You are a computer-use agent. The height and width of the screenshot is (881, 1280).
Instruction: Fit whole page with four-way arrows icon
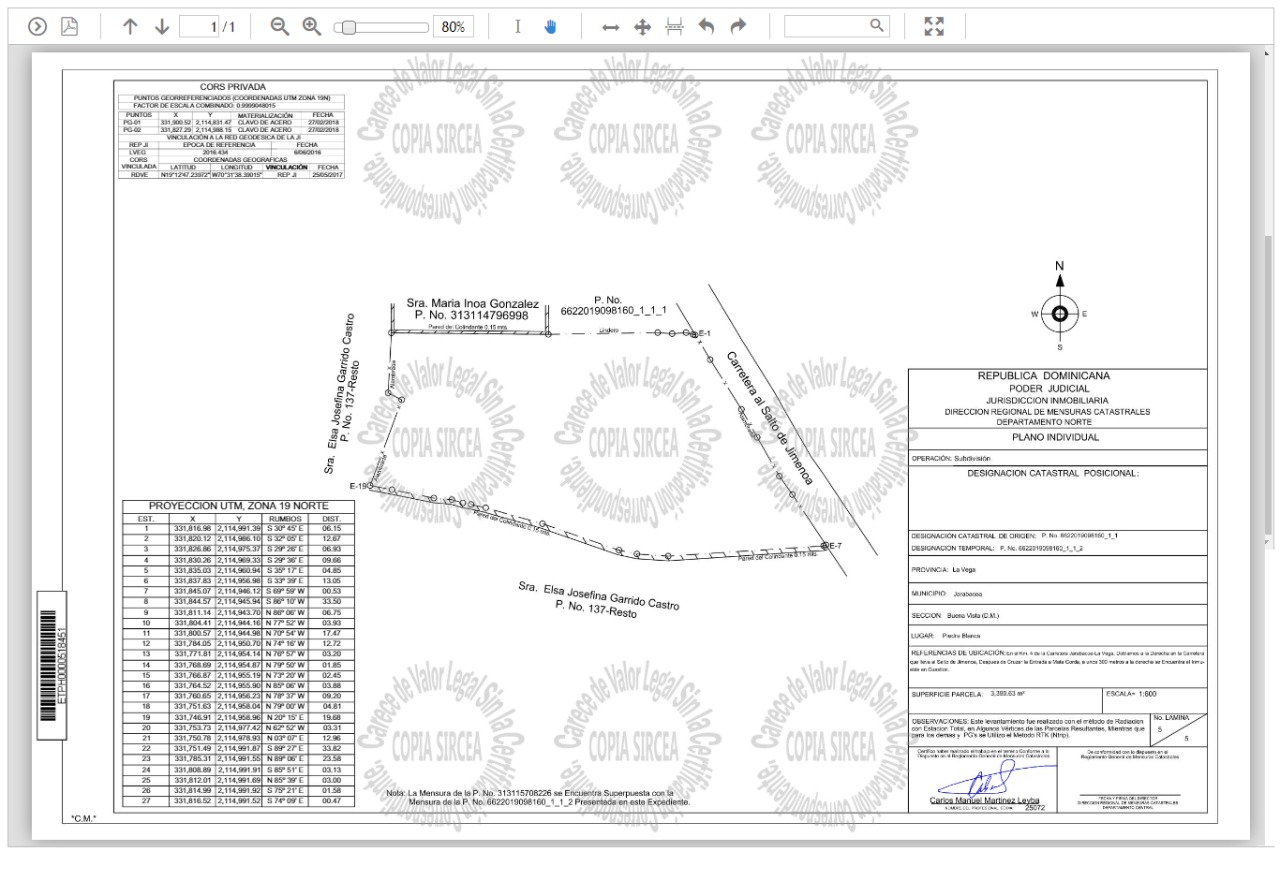pyautogui.click(x=642, y=27)
